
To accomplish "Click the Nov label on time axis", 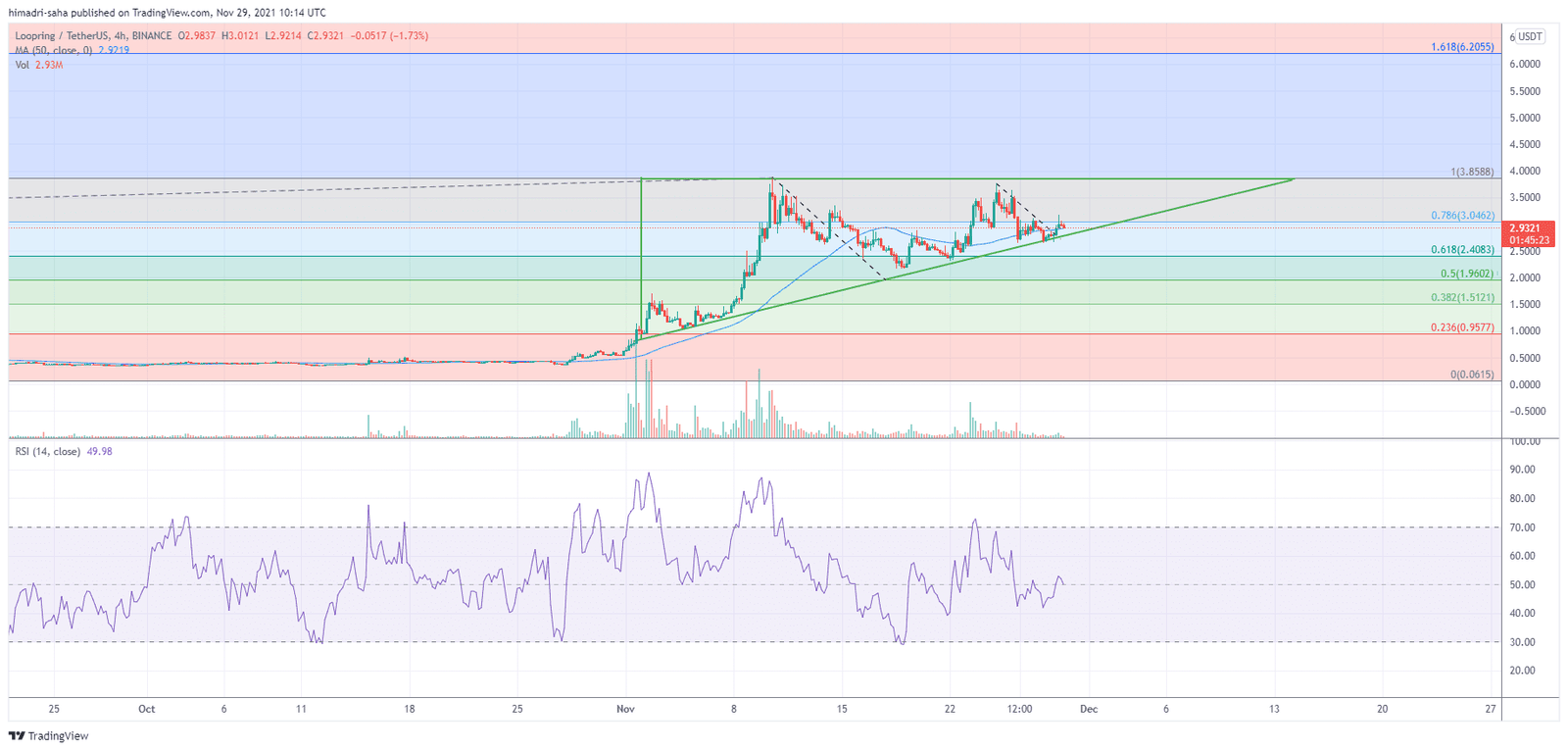I will (626, 709).
